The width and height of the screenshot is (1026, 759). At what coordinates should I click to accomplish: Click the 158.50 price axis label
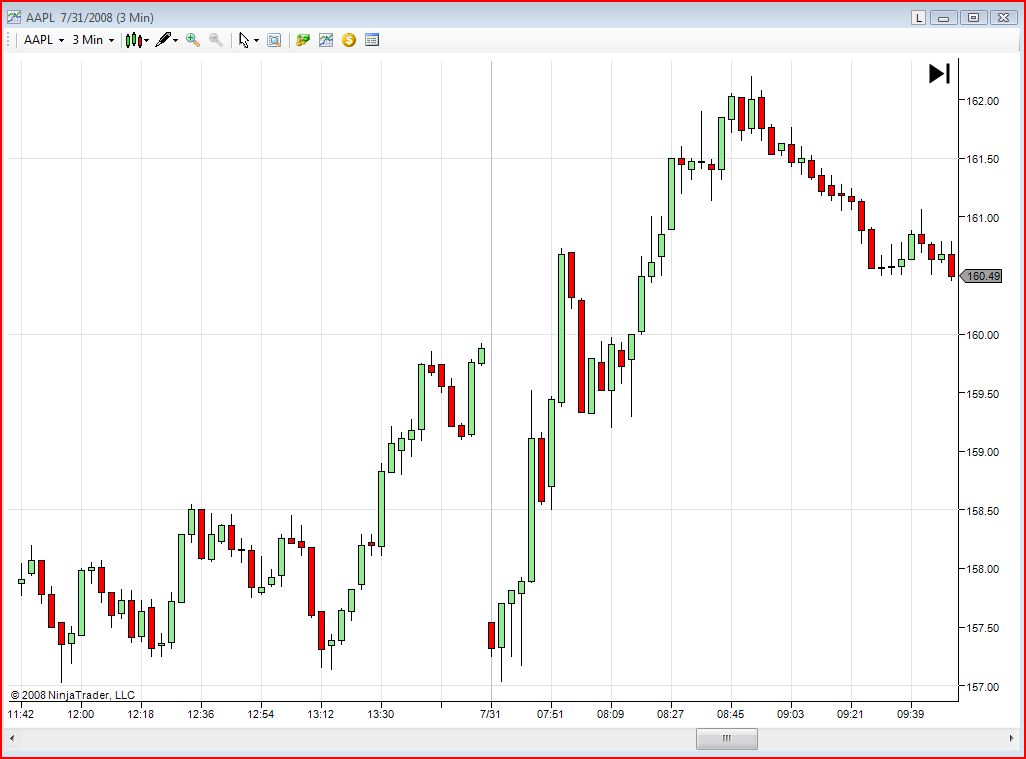(983, 511)
